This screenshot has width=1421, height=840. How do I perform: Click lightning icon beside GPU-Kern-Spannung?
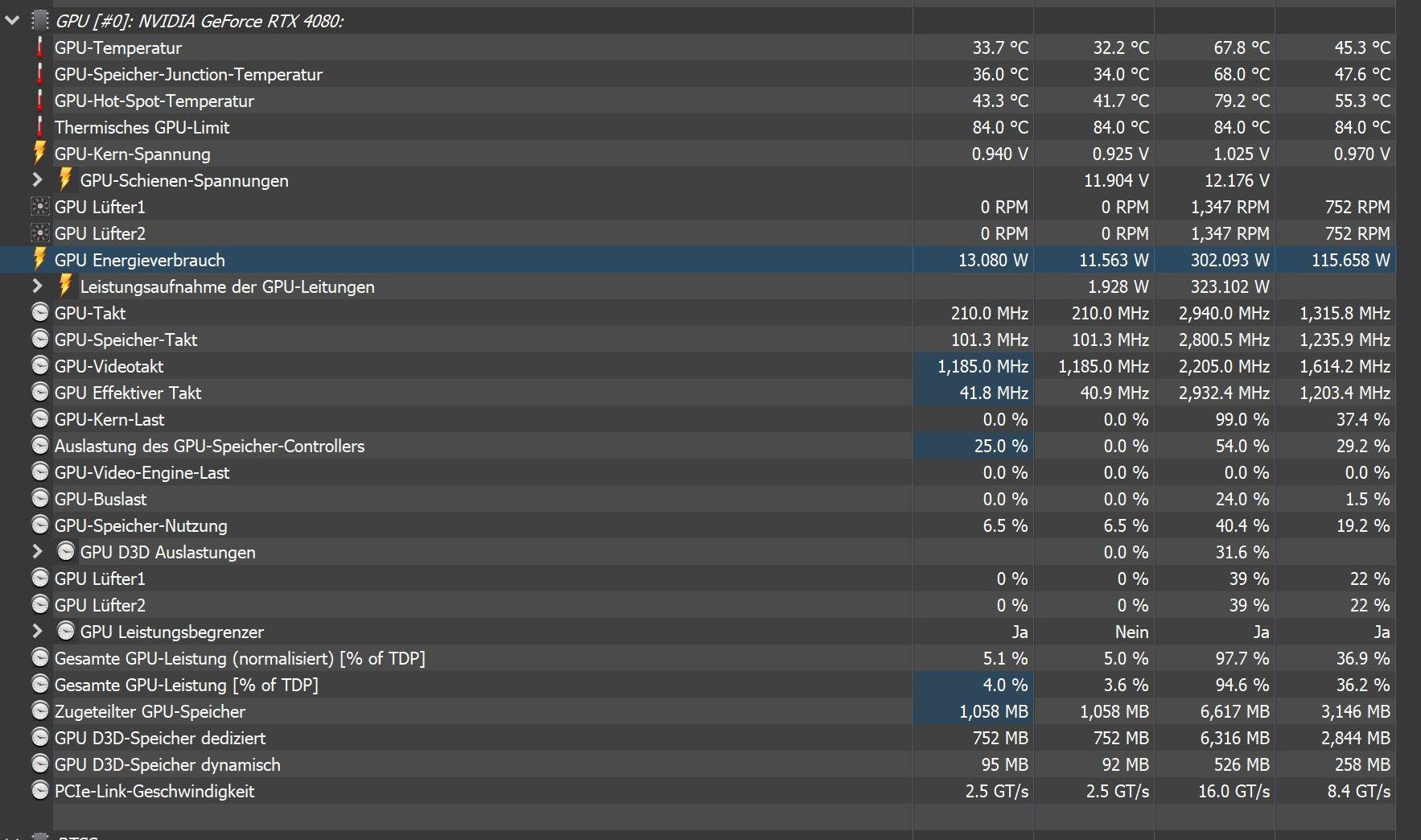[x=39, y=153]
